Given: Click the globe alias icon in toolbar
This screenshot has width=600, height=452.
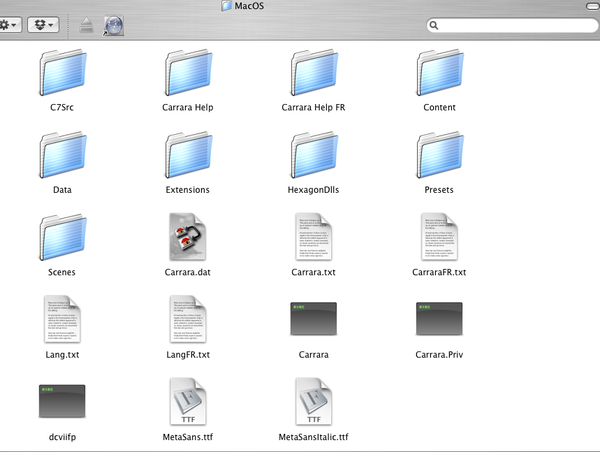Looking at the screenshot, I should 113,25.
